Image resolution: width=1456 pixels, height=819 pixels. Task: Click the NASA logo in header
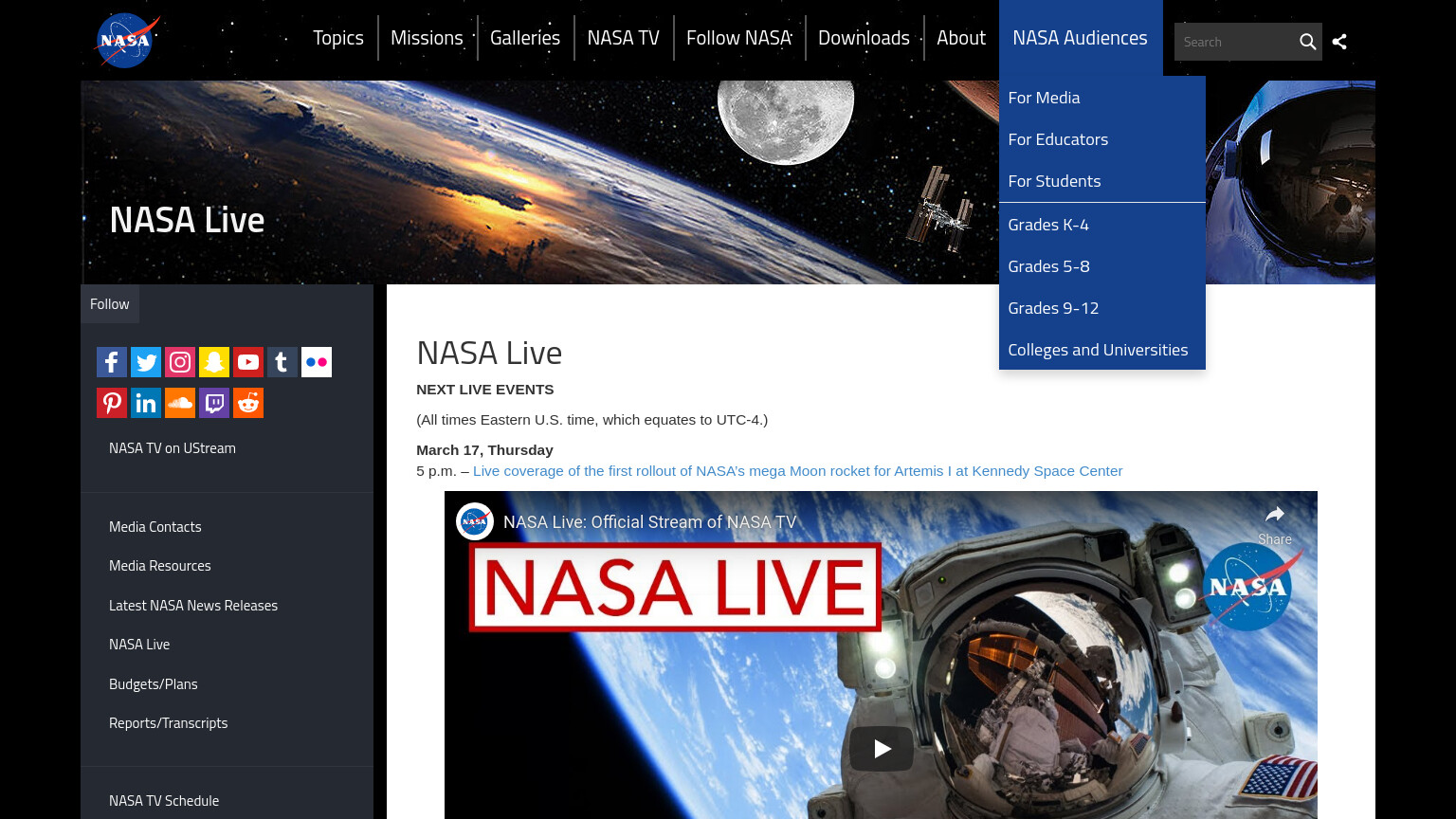pyautogui.click(x=127, y=41)
